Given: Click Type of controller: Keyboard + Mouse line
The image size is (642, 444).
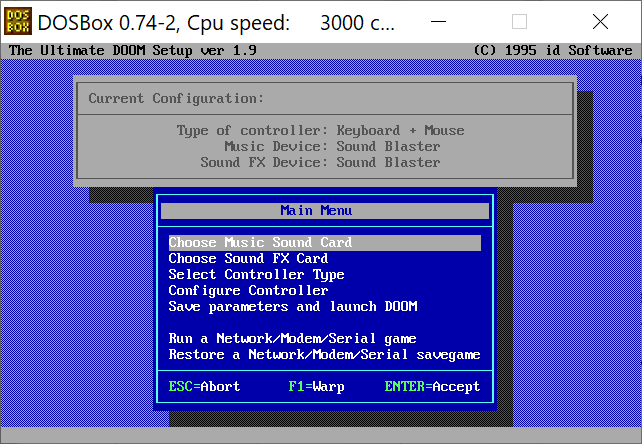Looking at the screenshot, I should click(321, 130).
